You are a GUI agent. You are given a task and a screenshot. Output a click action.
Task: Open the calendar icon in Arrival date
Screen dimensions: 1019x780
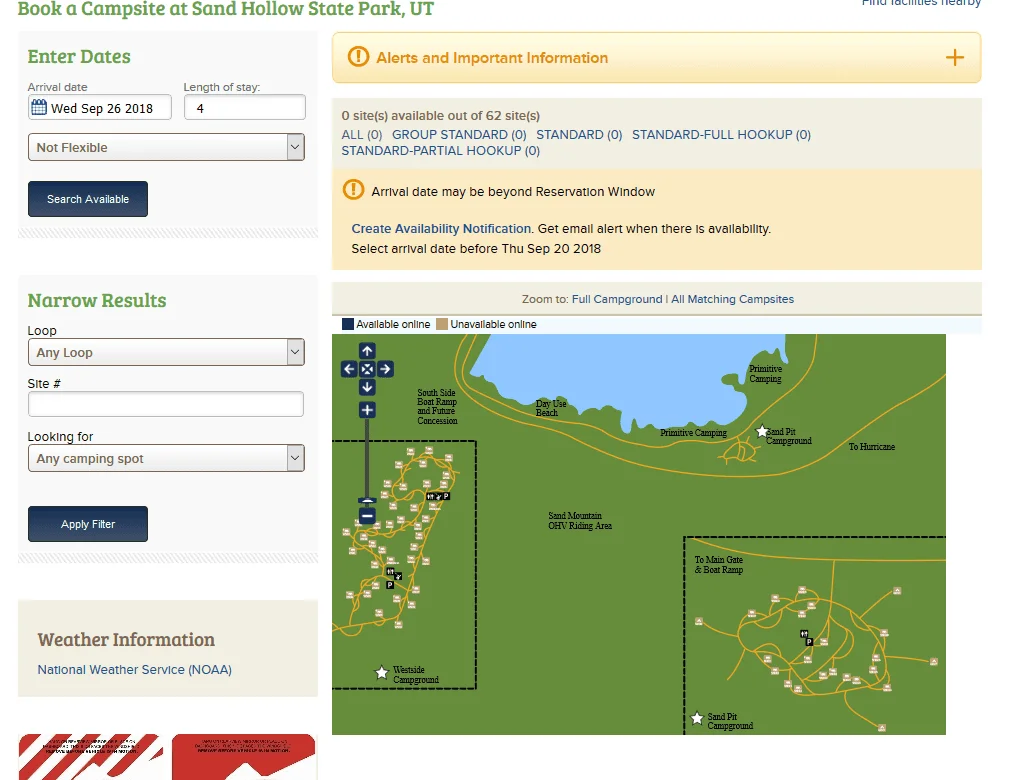click(39, 107)
